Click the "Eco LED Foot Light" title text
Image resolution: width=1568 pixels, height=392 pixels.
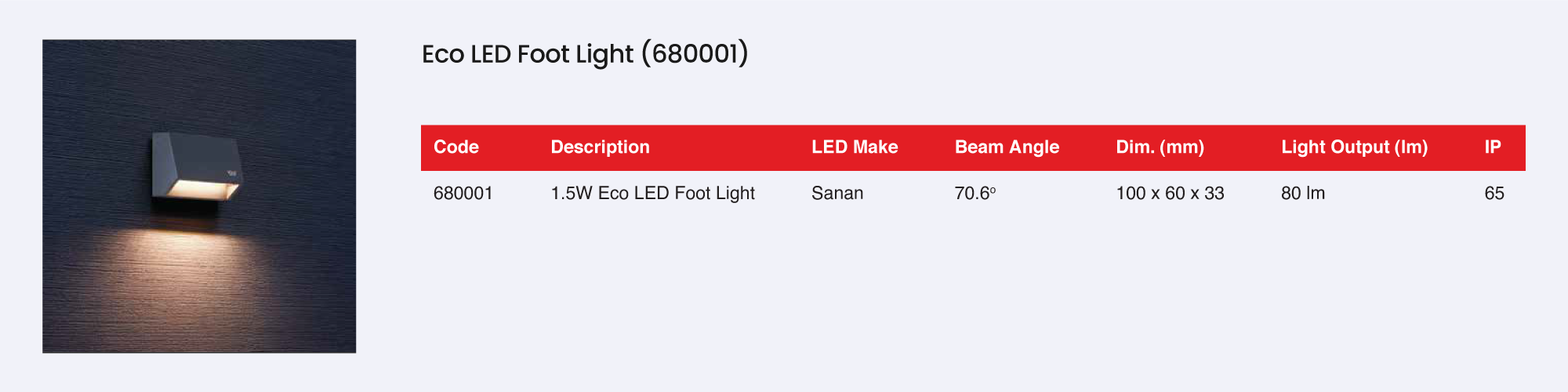(x=527, y=54)
